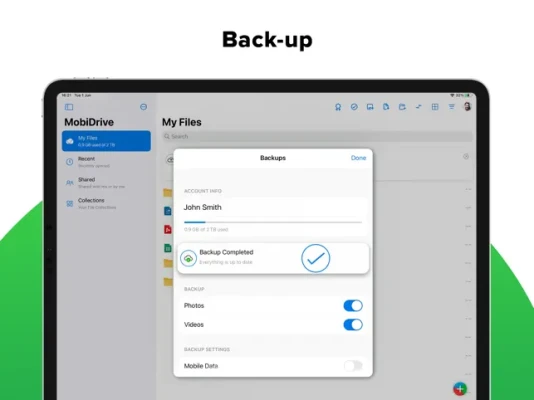Tap the upload document toolbar icon

[386, 107]
